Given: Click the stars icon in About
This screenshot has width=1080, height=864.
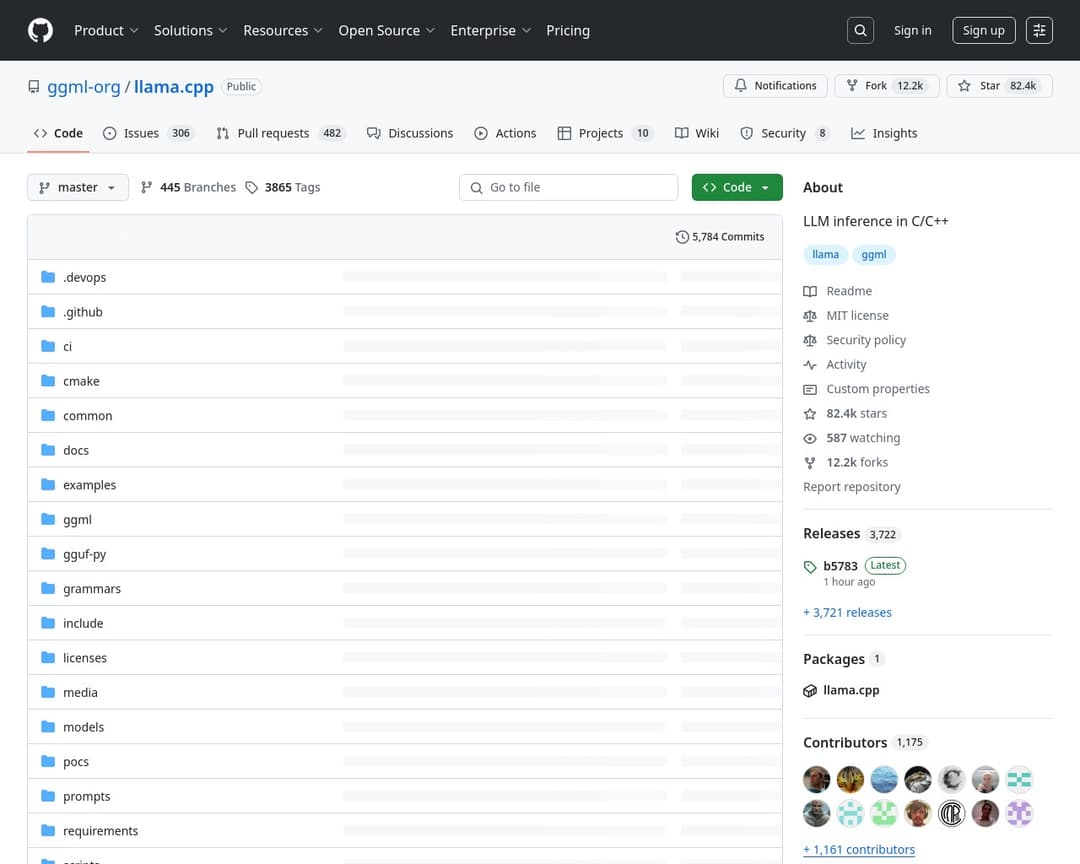Looking at the screenshot, I should pos(810,413).
